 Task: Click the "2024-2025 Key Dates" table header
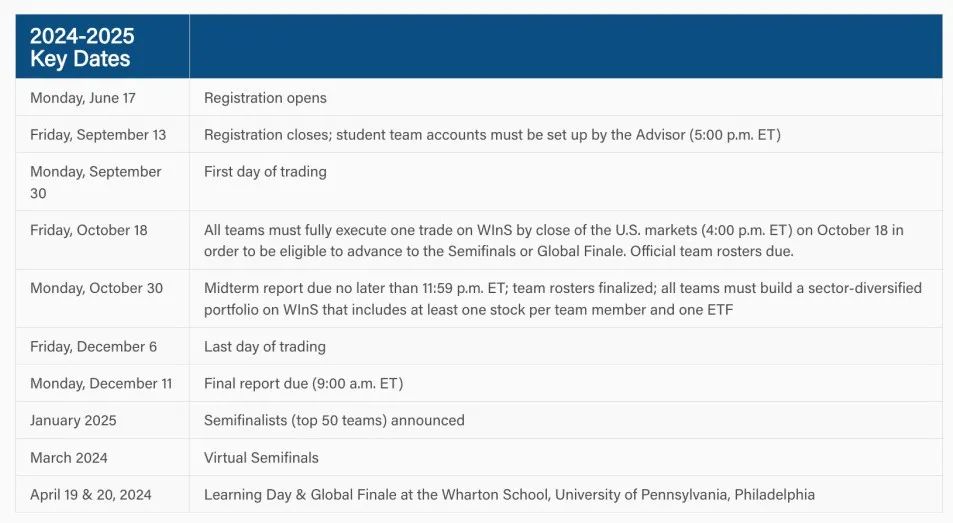[82, 47]
